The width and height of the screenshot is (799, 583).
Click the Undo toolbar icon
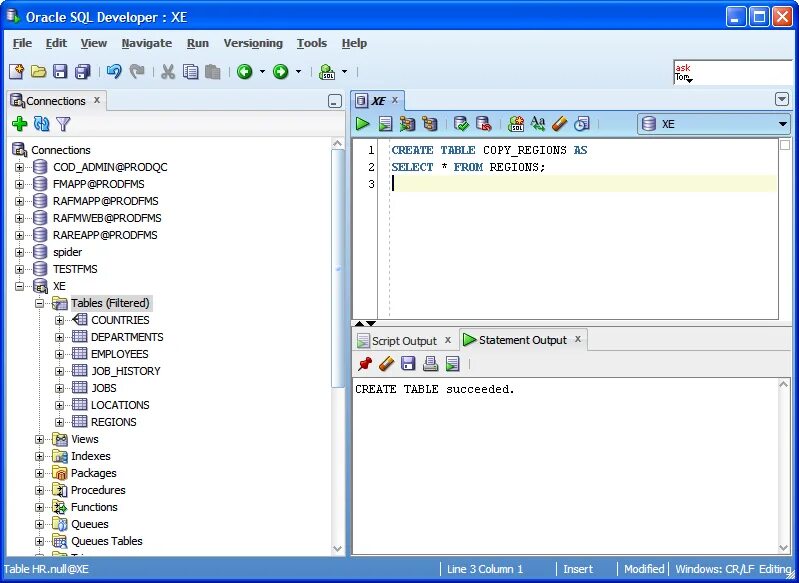pyautogui.click(x=114, y=72)
